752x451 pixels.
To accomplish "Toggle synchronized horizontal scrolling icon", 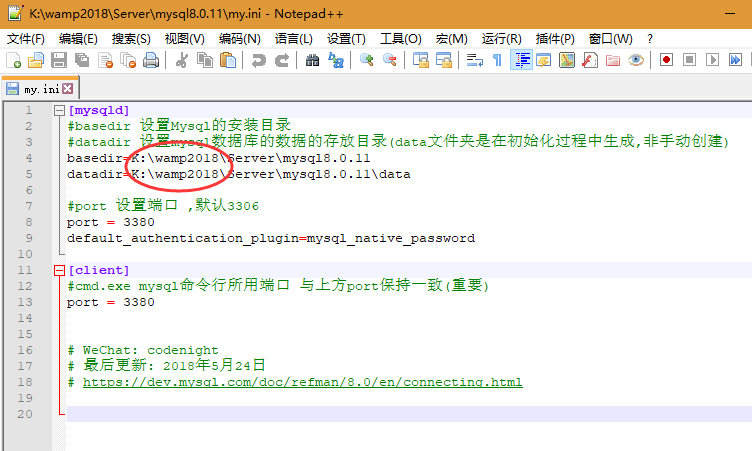I will point(444,60).
